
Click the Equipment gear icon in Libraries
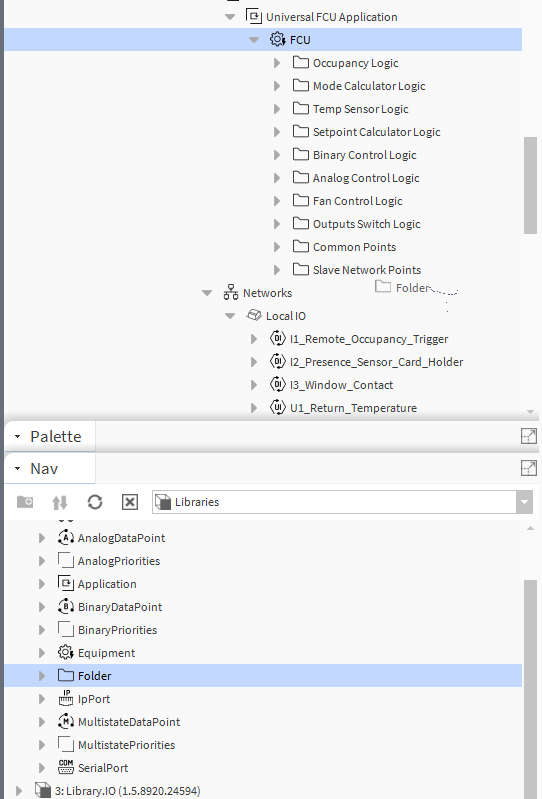(66, 652)
